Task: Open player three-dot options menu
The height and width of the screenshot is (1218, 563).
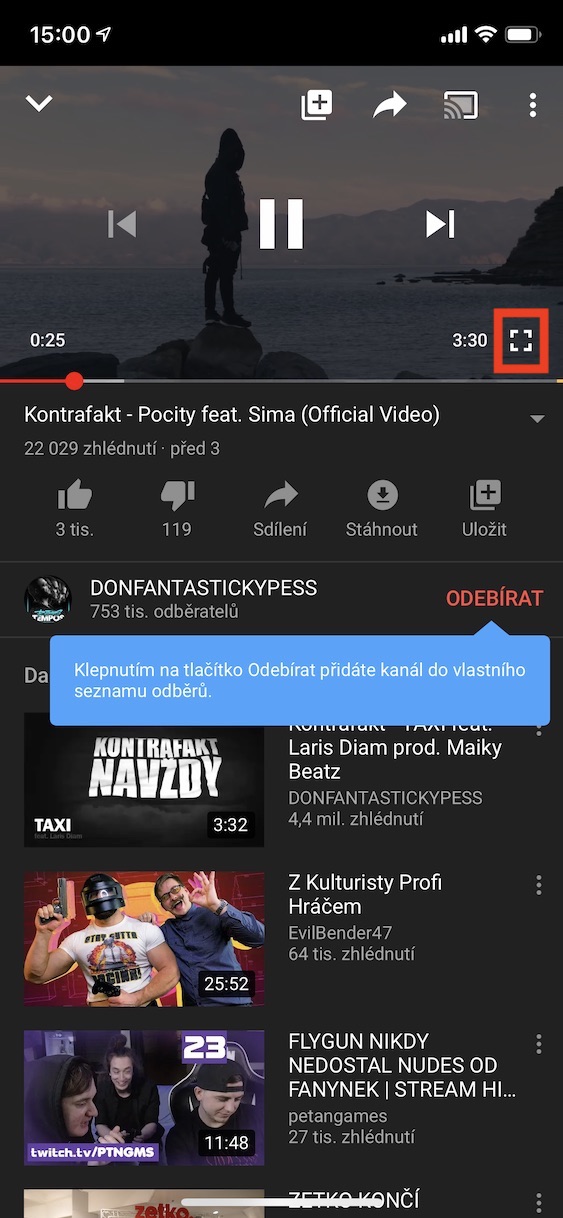Action: 533,105
